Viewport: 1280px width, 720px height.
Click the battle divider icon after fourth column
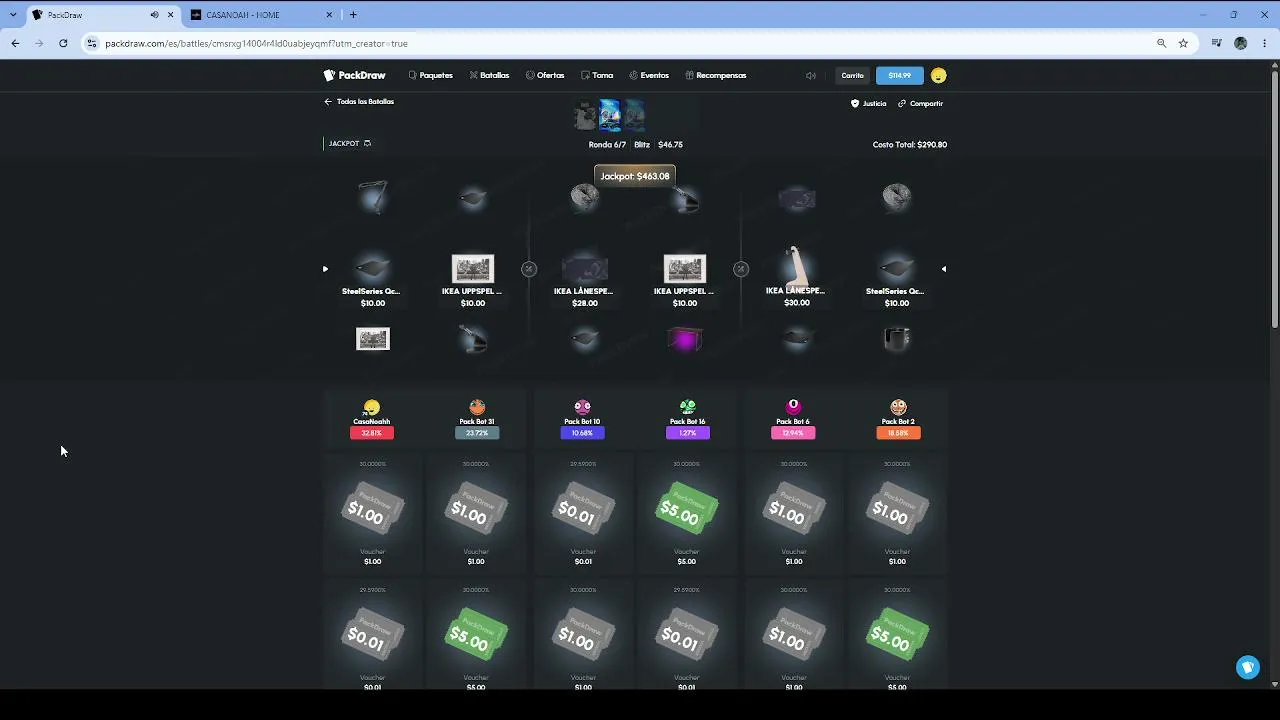pos(741,269)
